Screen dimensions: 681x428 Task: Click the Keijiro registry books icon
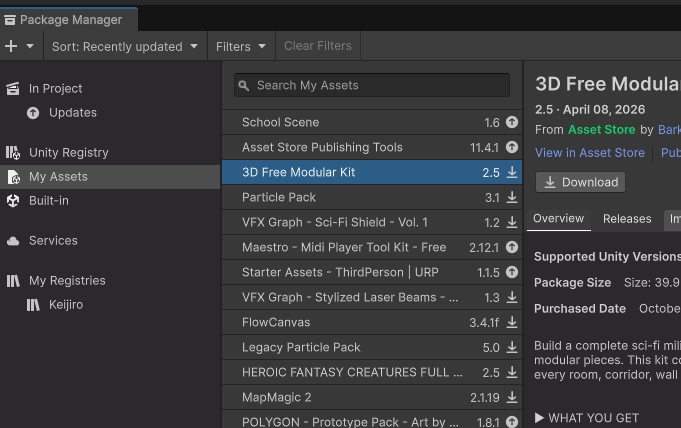[33, 305]
